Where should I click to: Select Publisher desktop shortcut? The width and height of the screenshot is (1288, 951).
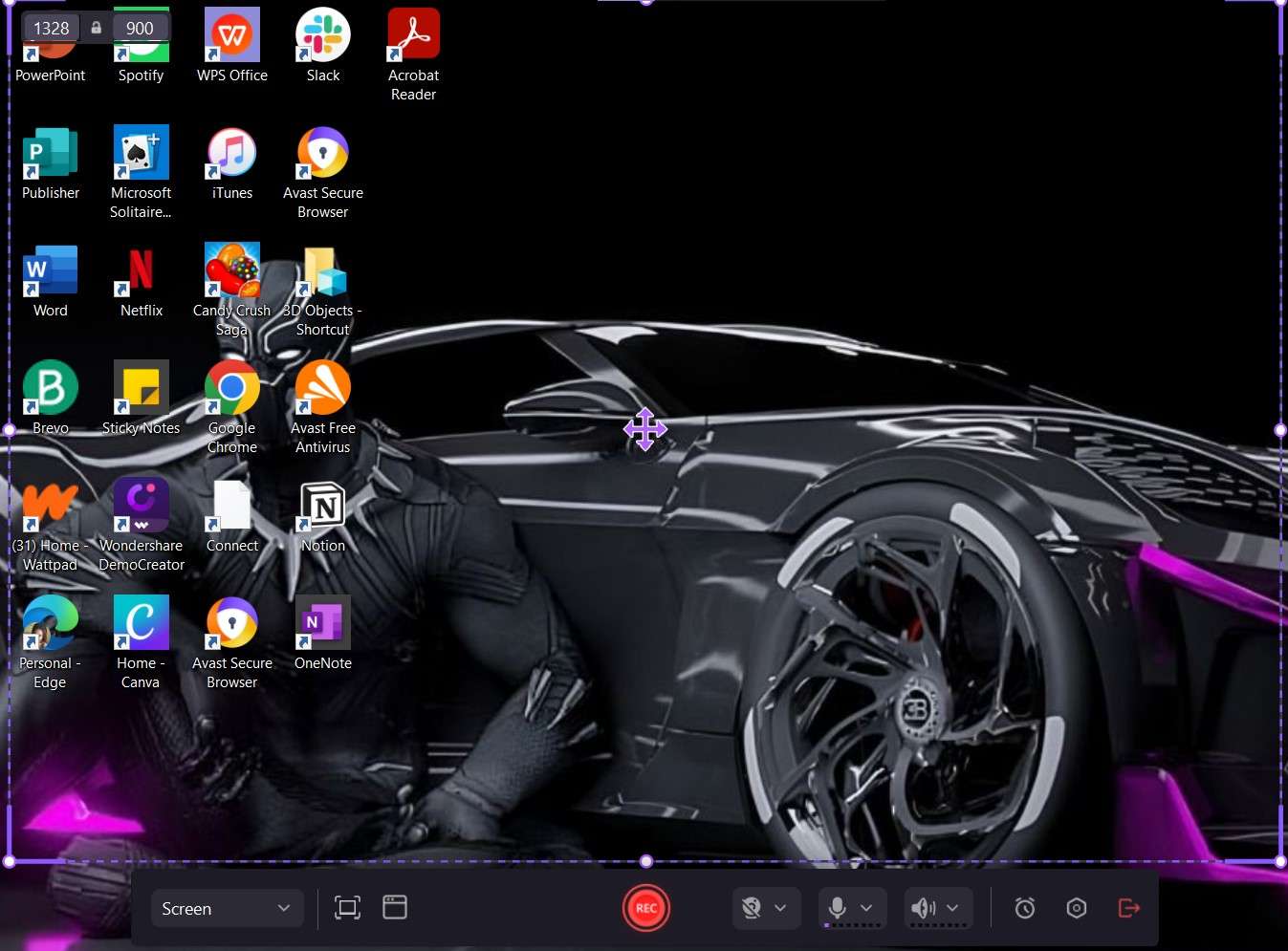[x=51, y=163]
